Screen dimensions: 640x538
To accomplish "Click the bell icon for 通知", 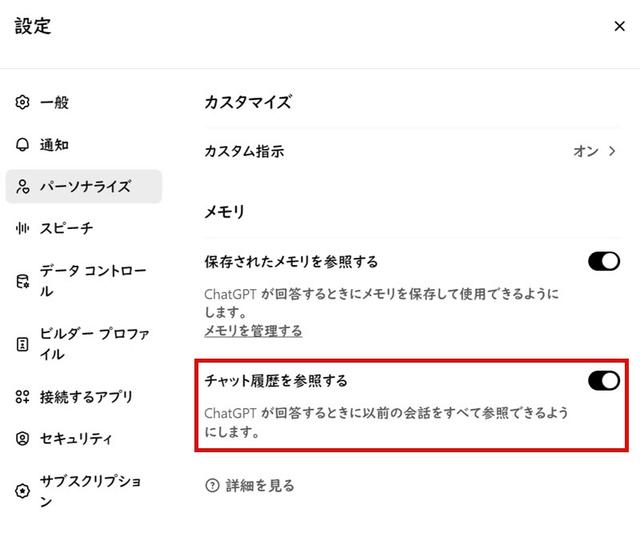I will pyautogui.click(x=23, y=145).
